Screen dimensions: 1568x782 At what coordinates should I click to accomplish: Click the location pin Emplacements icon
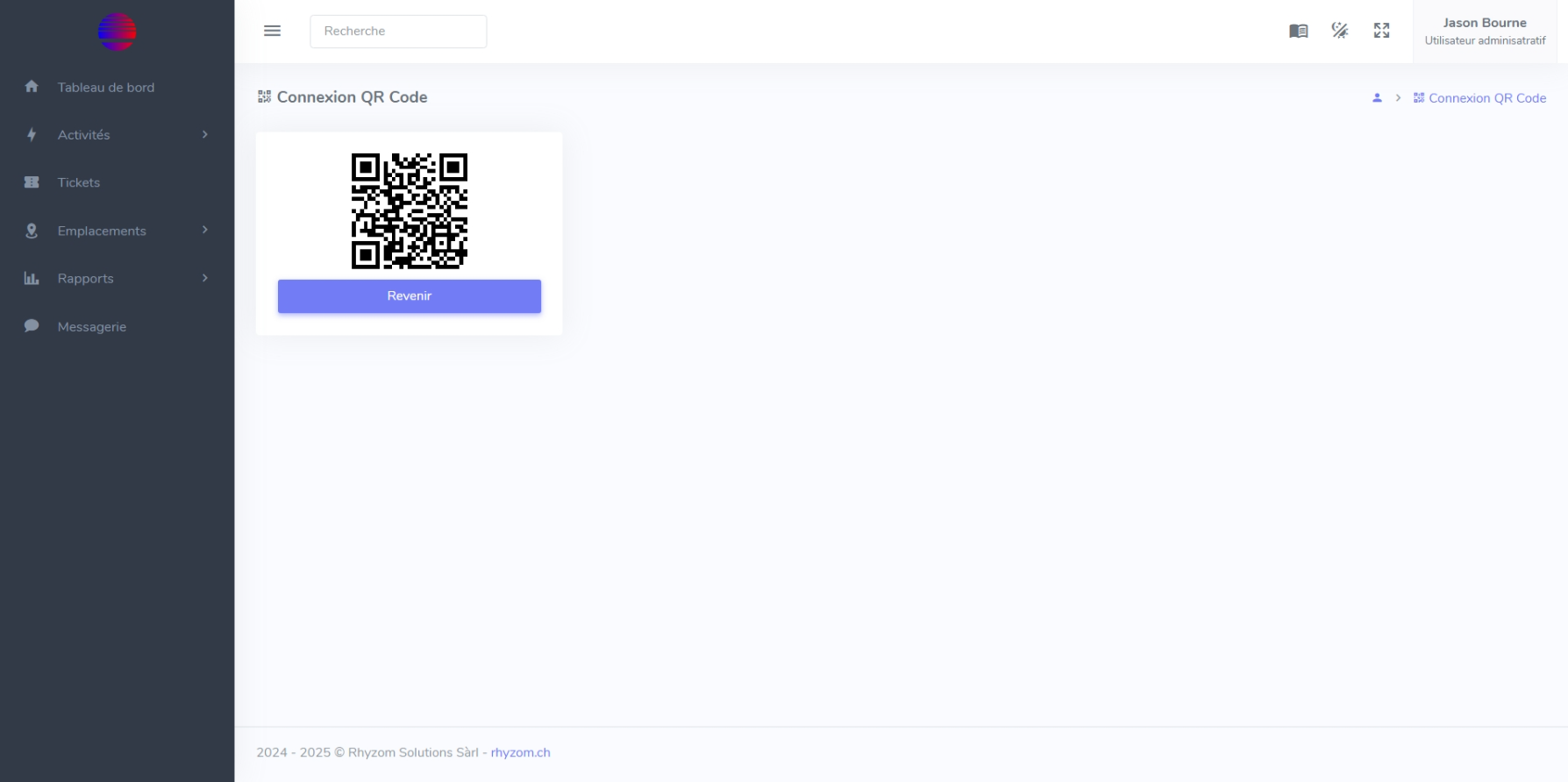pos(32,231)
